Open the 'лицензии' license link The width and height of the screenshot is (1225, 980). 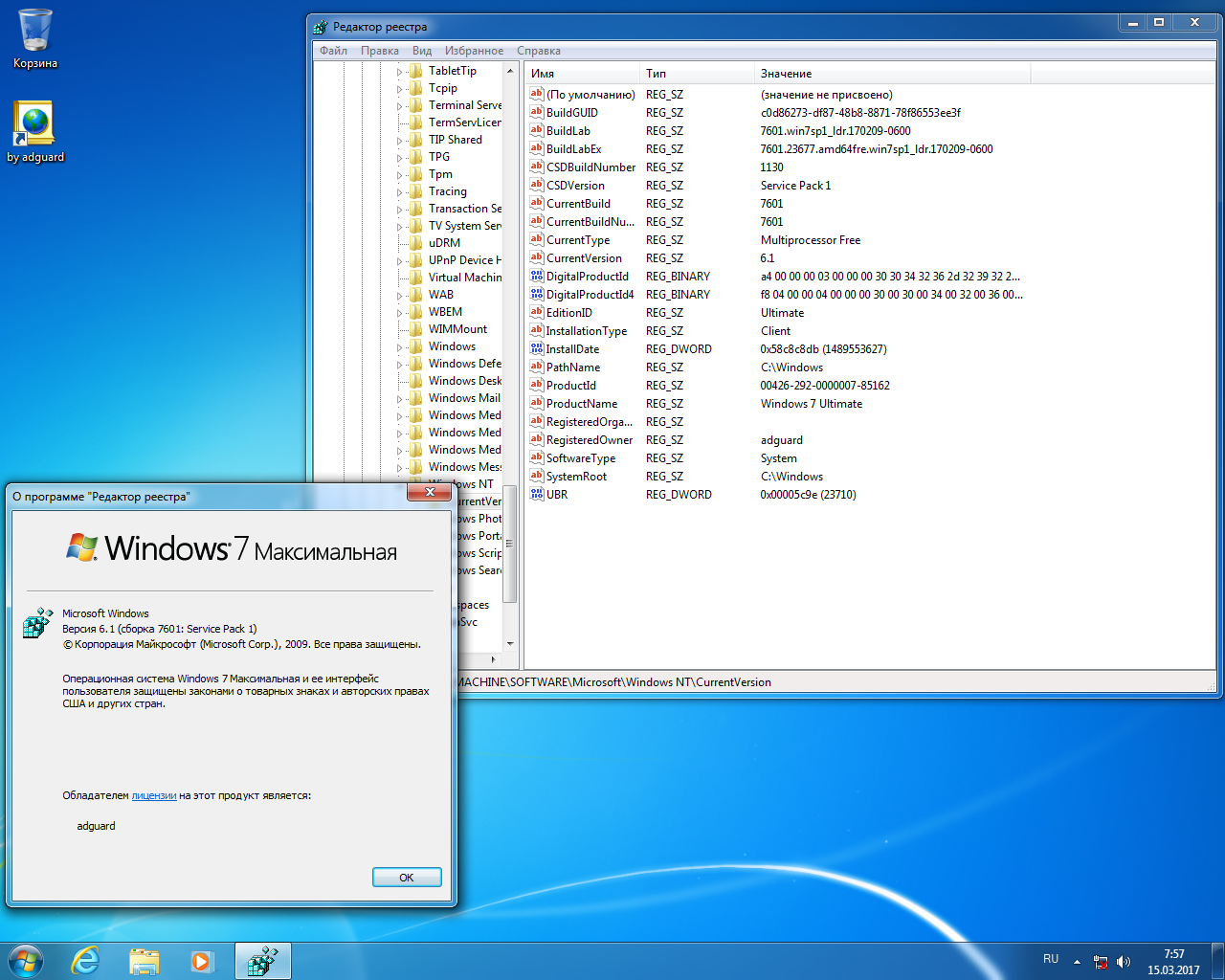pos(154,795)
